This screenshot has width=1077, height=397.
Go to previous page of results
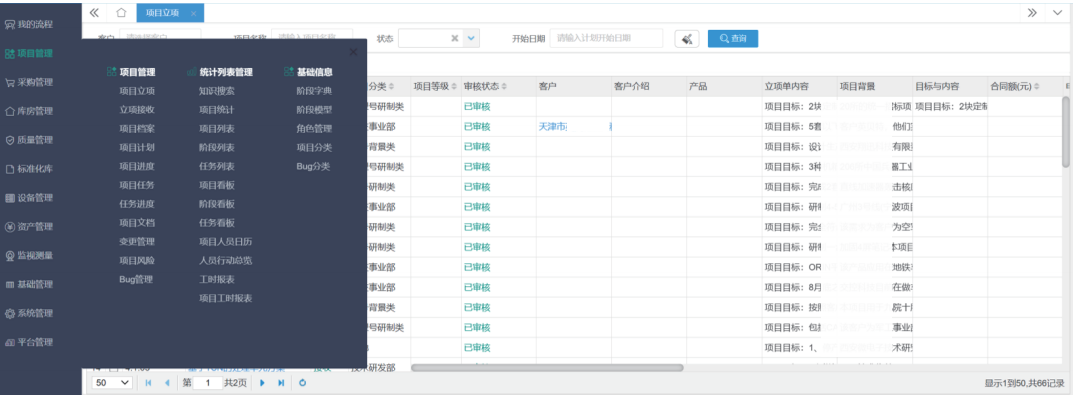tap(166, 383)
